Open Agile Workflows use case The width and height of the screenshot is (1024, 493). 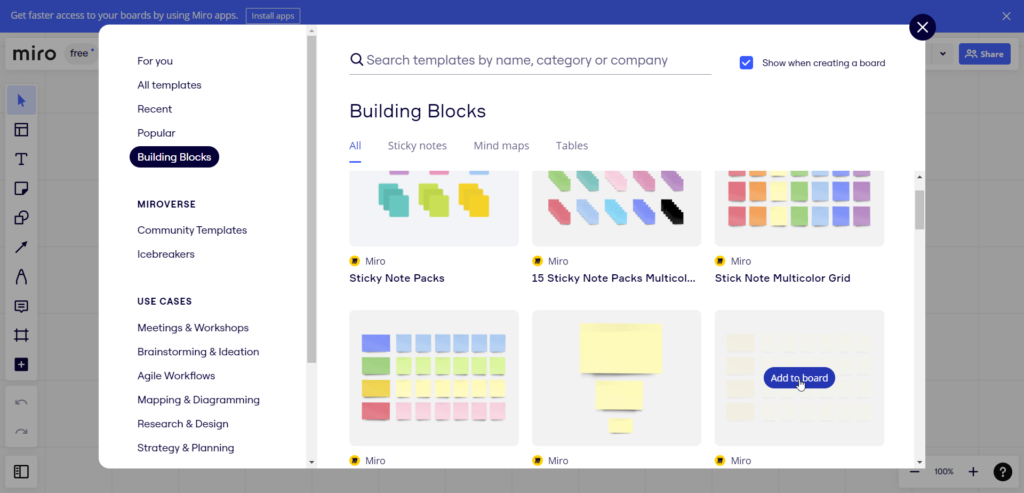(x=176, y=376)
